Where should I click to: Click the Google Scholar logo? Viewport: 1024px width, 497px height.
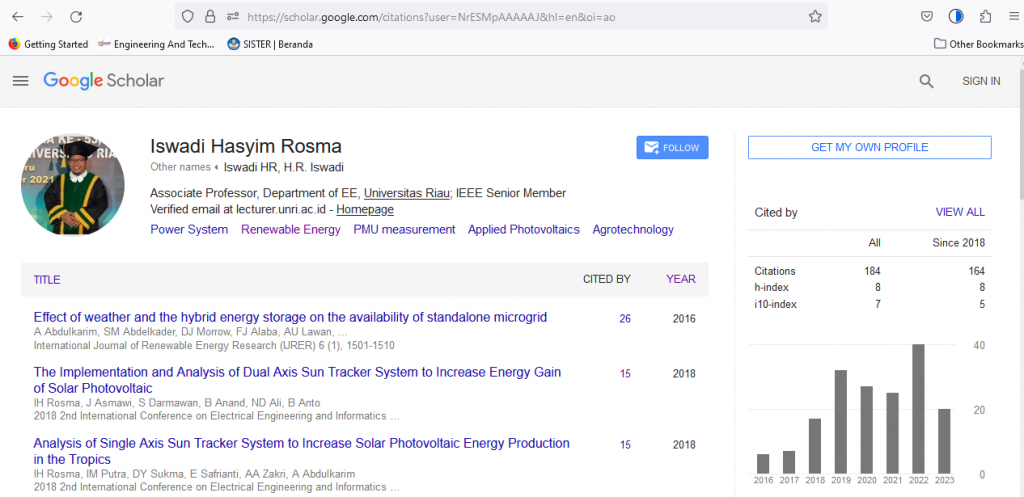pyautogui.click(x=104, y=81)
